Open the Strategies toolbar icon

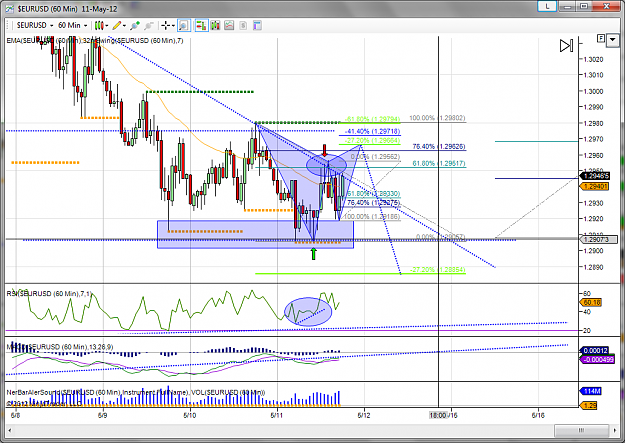pyautogui.click(x=243, y=26)
